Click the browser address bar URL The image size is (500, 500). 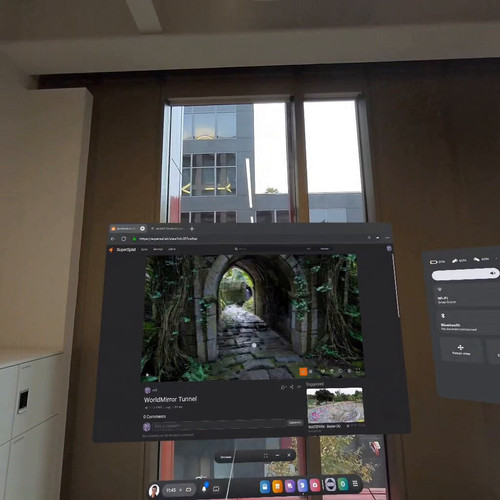point(168,239)
